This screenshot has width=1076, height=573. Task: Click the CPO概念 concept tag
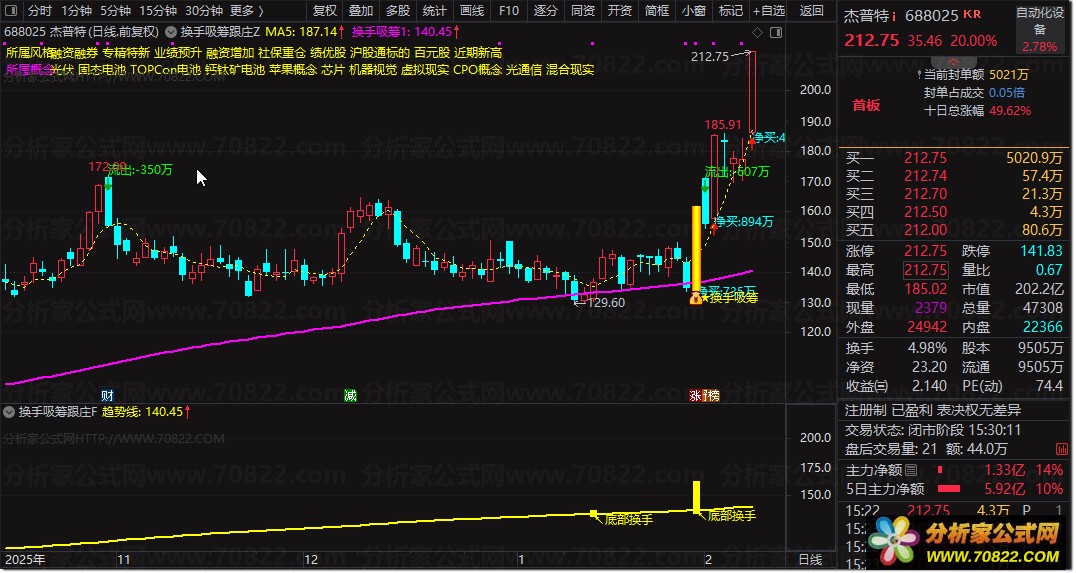coord(477,70)
